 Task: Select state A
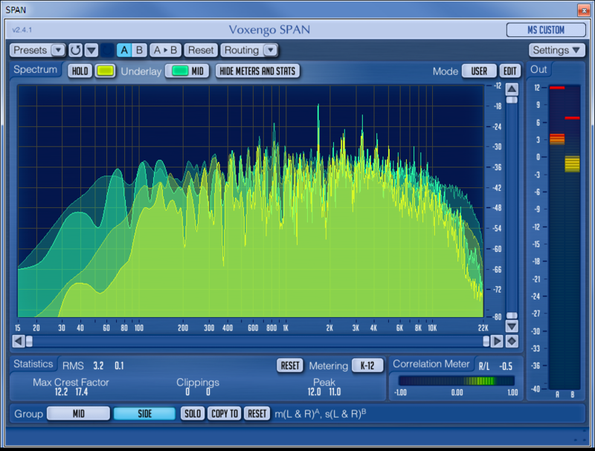[124, 50]
